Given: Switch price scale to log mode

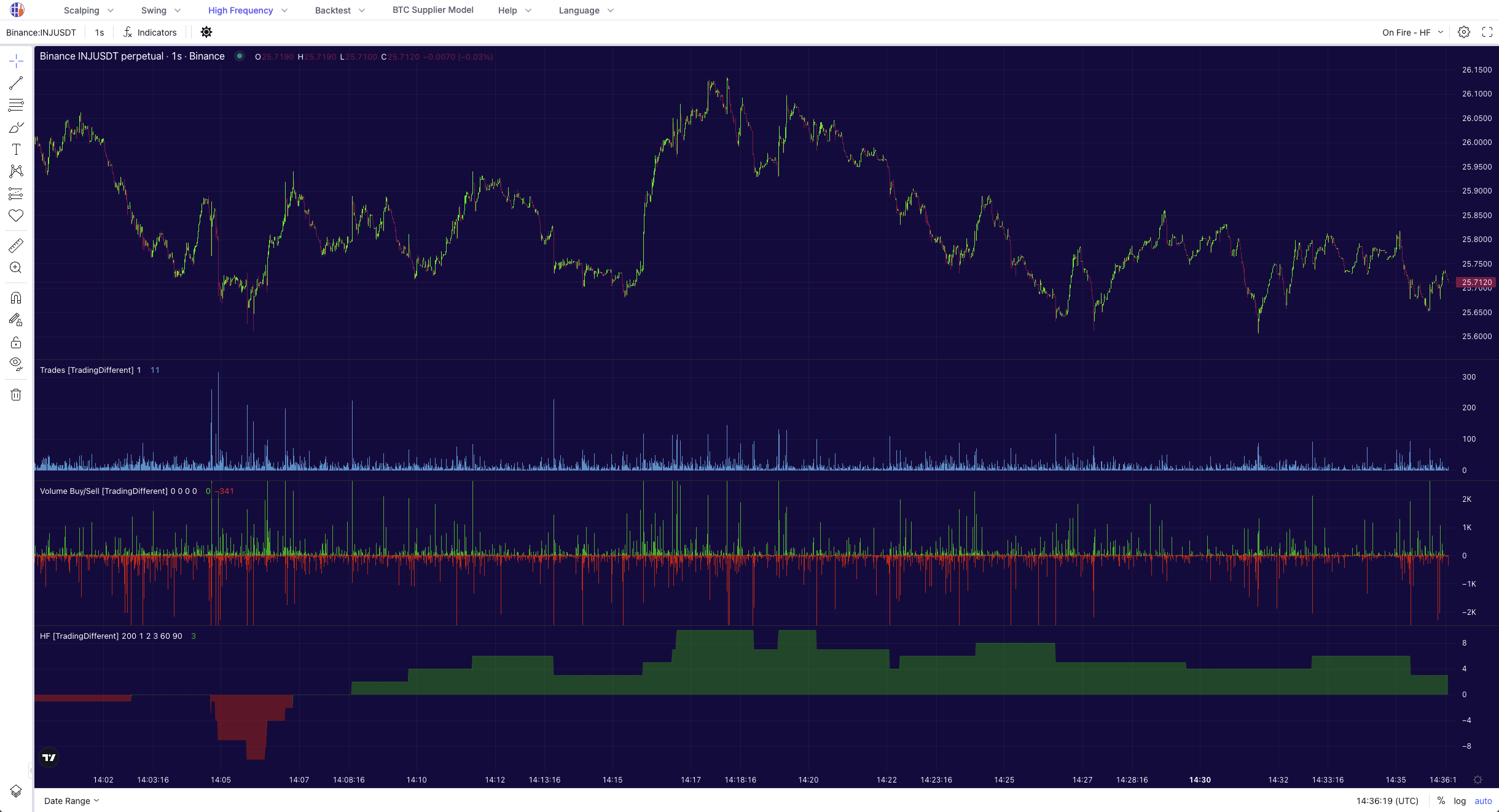Looking at the screenshot, I should point(1460,801).
